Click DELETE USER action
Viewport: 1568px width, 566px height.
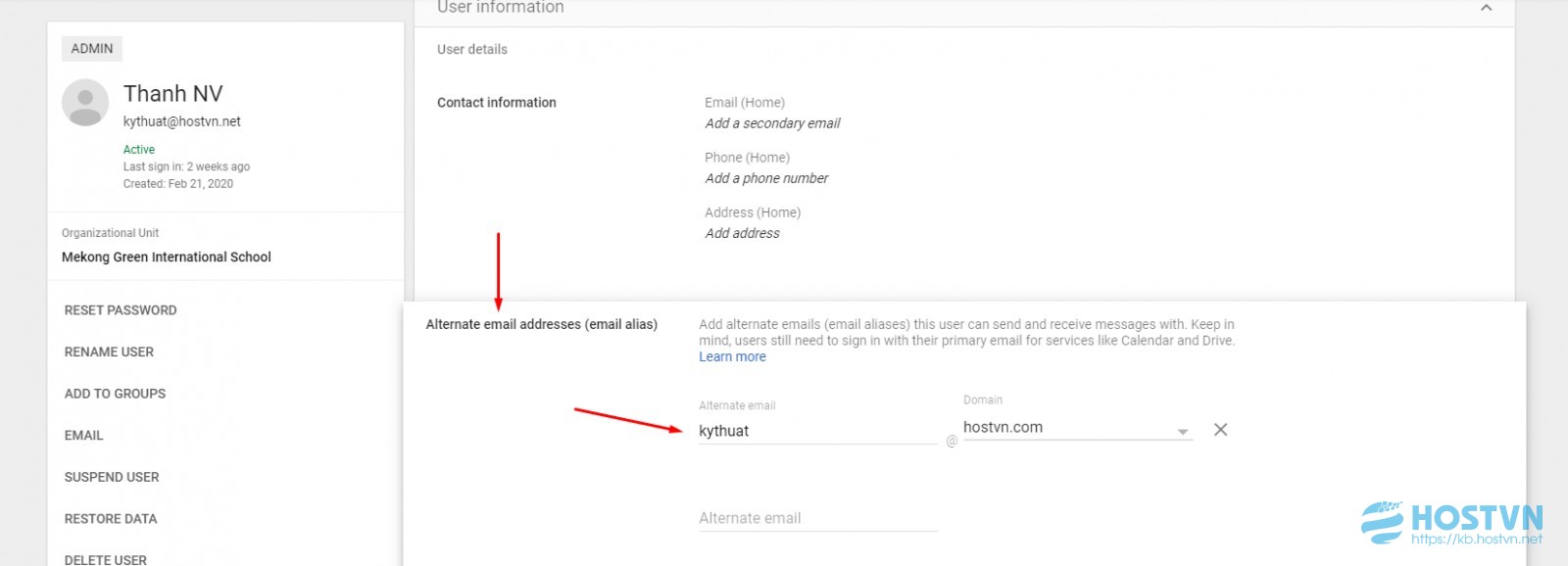coord(106,560)
